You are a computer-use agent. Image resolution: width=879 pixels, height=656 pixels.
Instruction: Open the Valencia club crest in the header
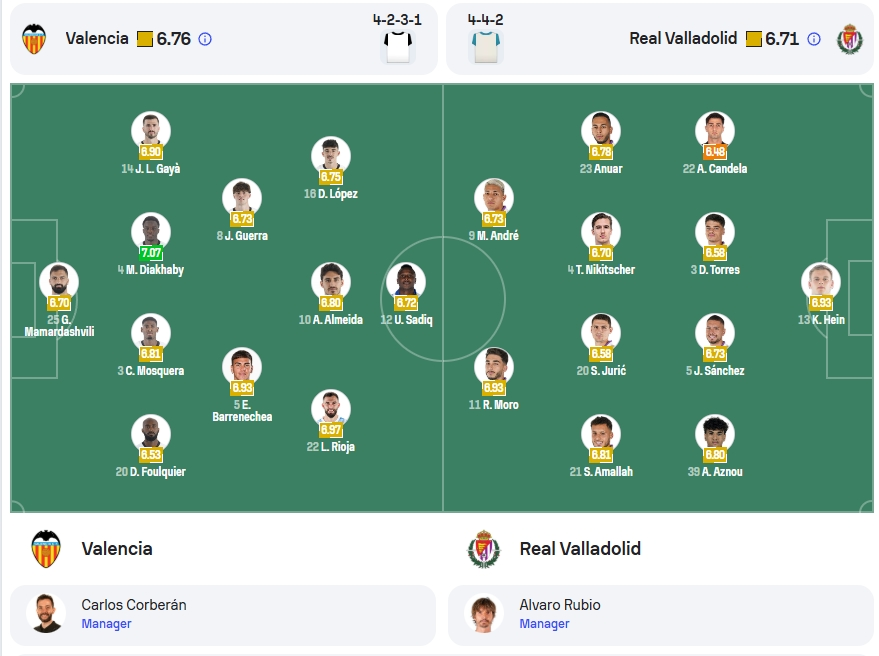click(34, 39)
